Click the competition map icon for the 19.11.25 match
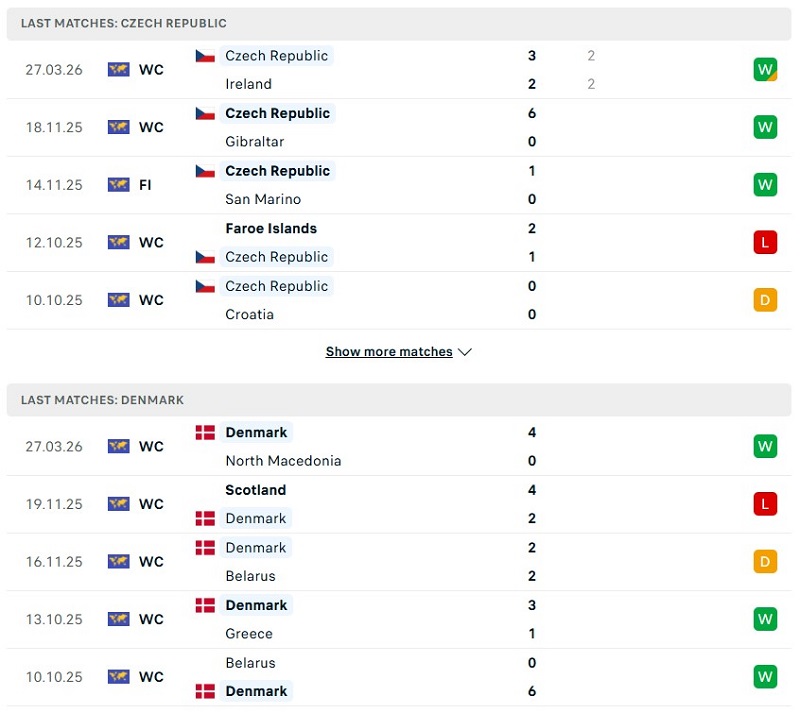The height and width of the screenshot is (713, 800). tap(119, 504)
